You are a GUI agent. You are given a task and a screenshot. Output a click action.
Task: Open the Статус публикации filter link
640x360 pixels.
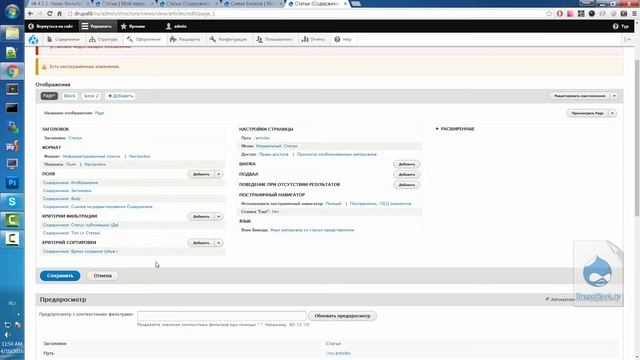tap(81, 225)
